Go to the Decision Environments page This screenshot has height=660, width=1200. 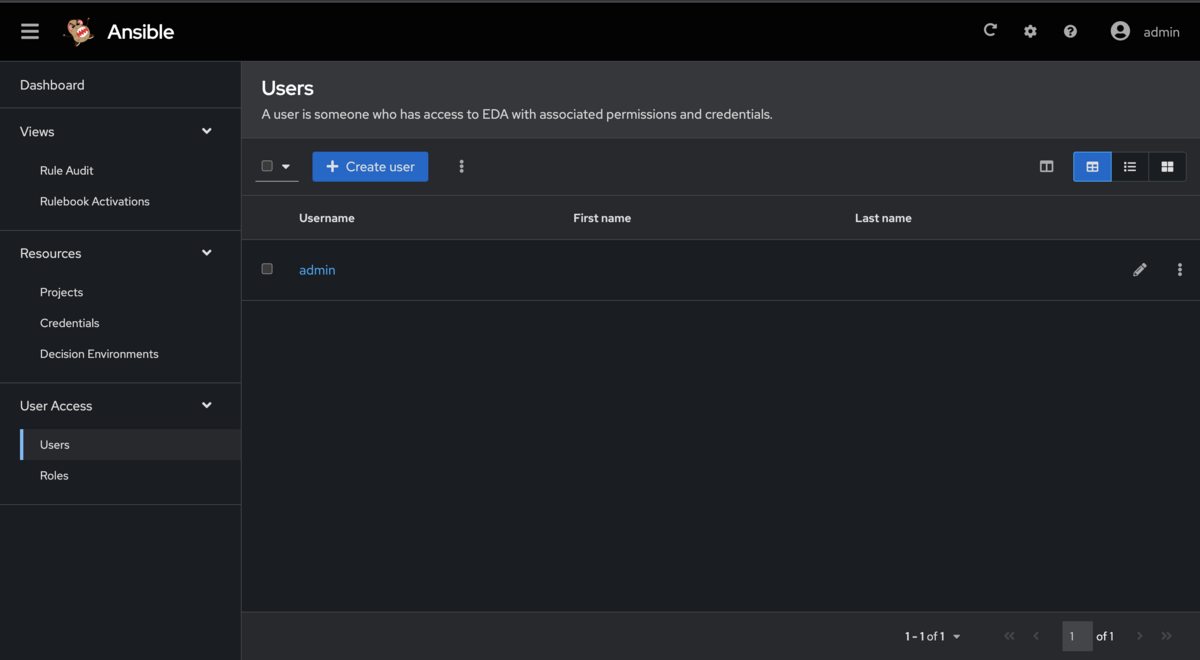click(x=98, y=353)
